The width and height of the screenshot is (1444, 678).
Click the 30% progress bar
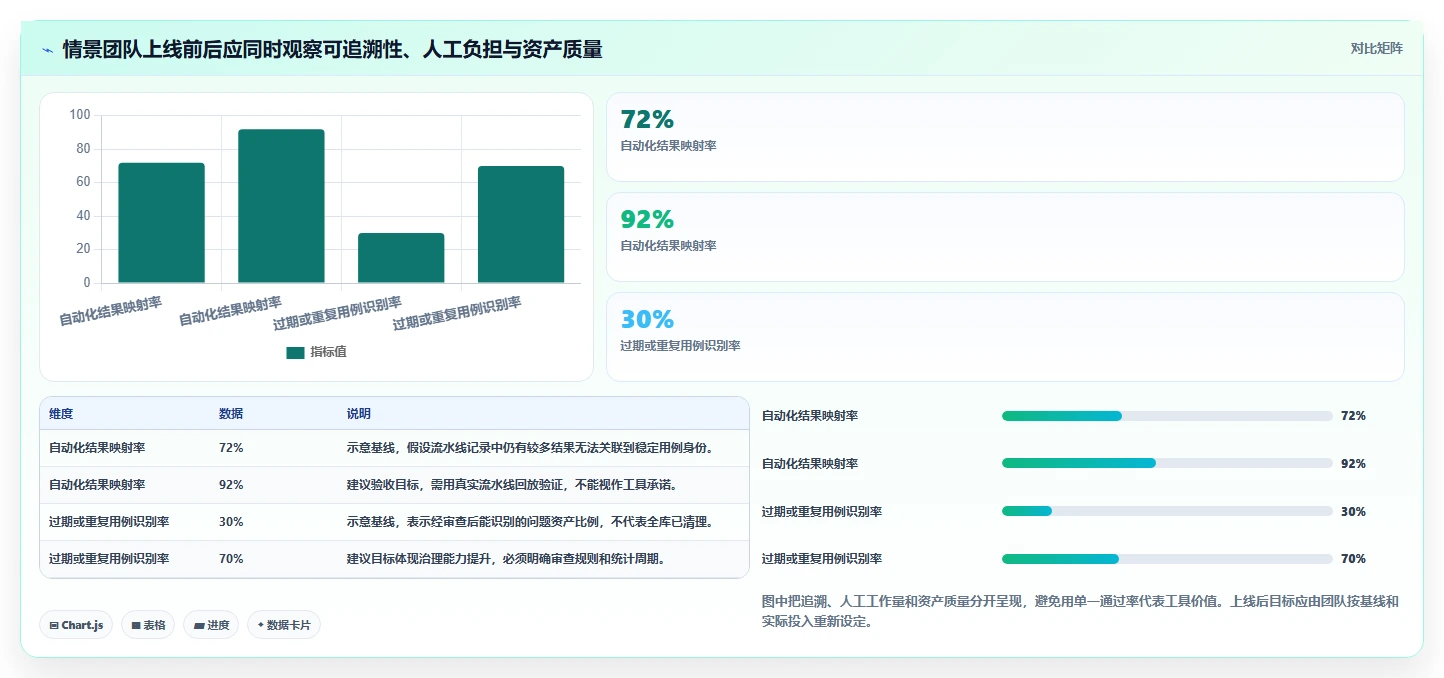1167,511
